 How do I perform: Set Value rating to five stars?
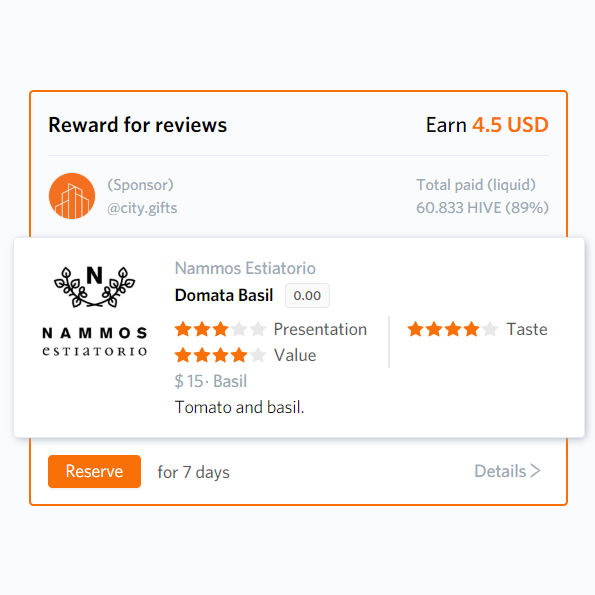[x=258, y=355]
